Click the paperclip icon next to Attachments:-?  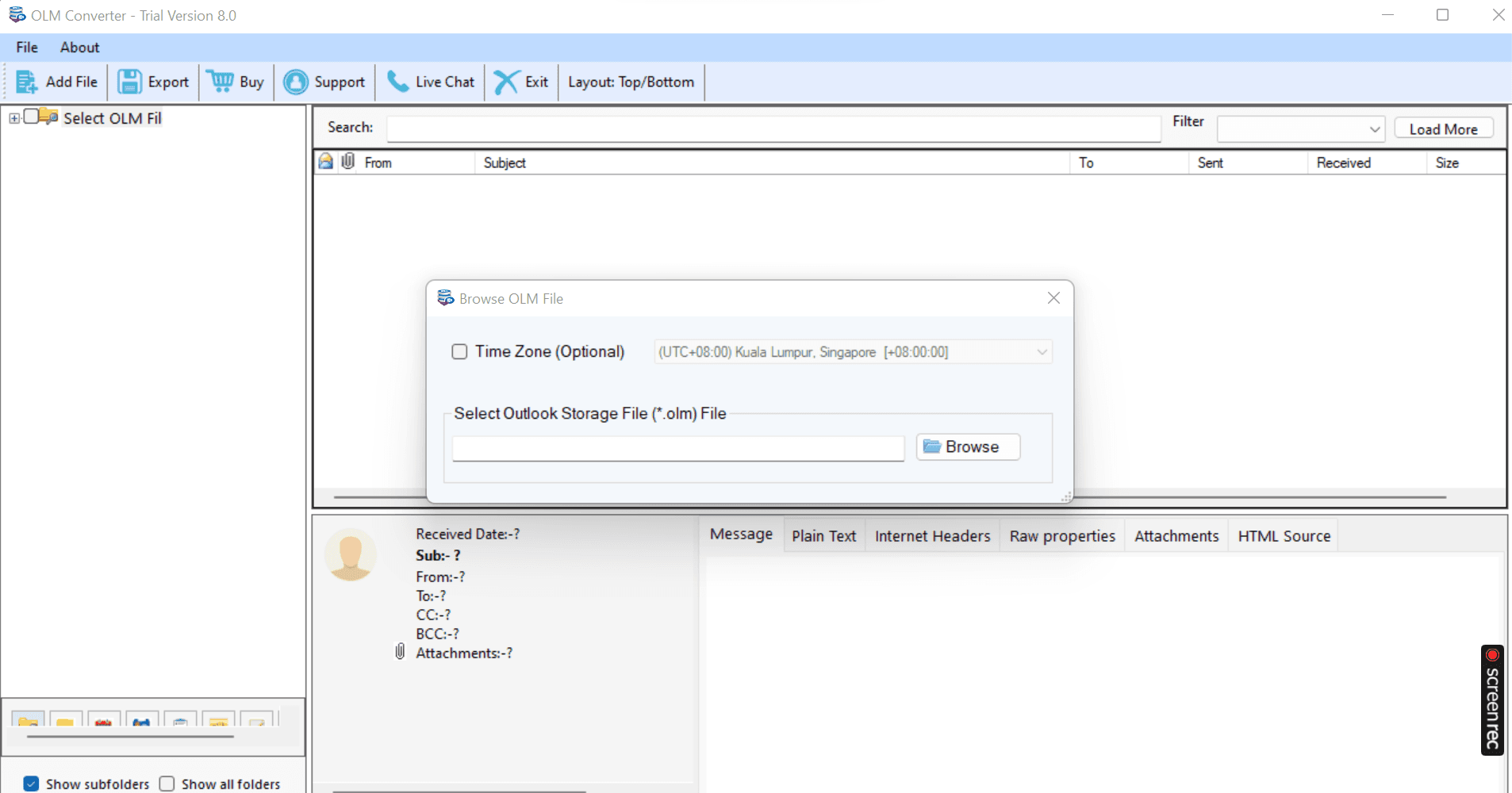[400, 652]
